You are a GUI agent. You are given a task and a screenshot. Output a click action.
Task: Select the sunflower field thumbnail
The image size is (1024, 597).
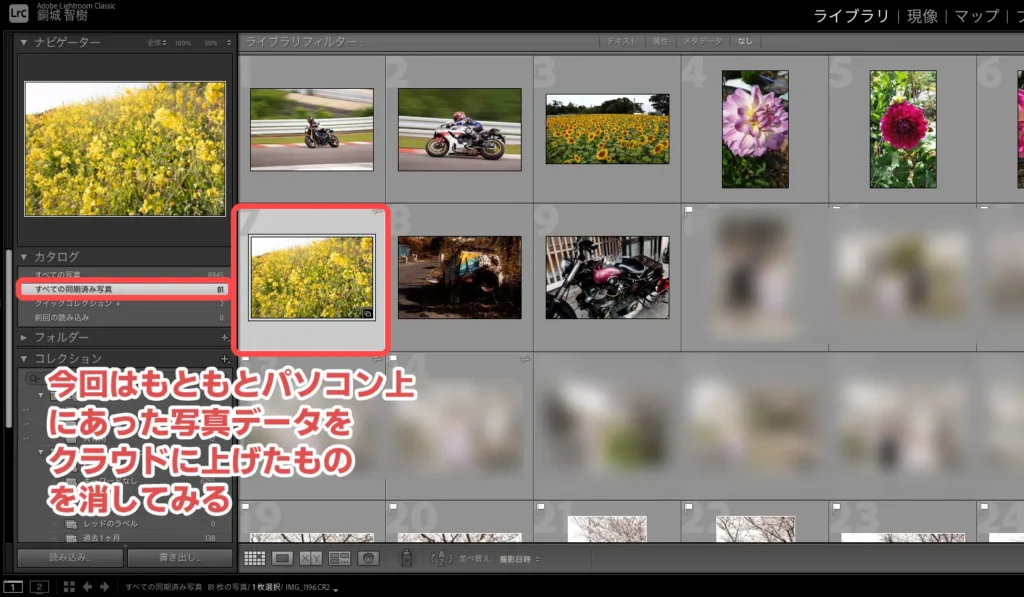[607, 129]
